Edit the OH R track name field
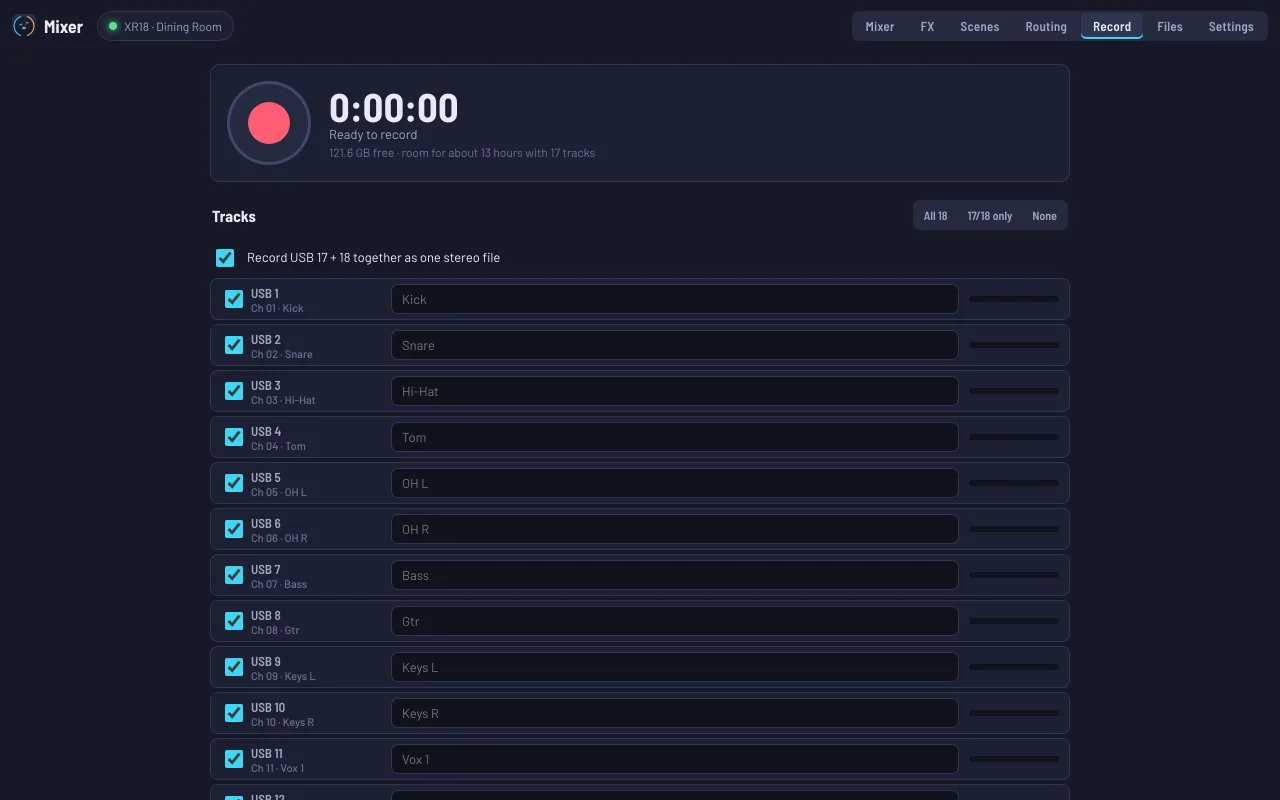This screenshot has height=800, width=1280. [x=675, y=529]
